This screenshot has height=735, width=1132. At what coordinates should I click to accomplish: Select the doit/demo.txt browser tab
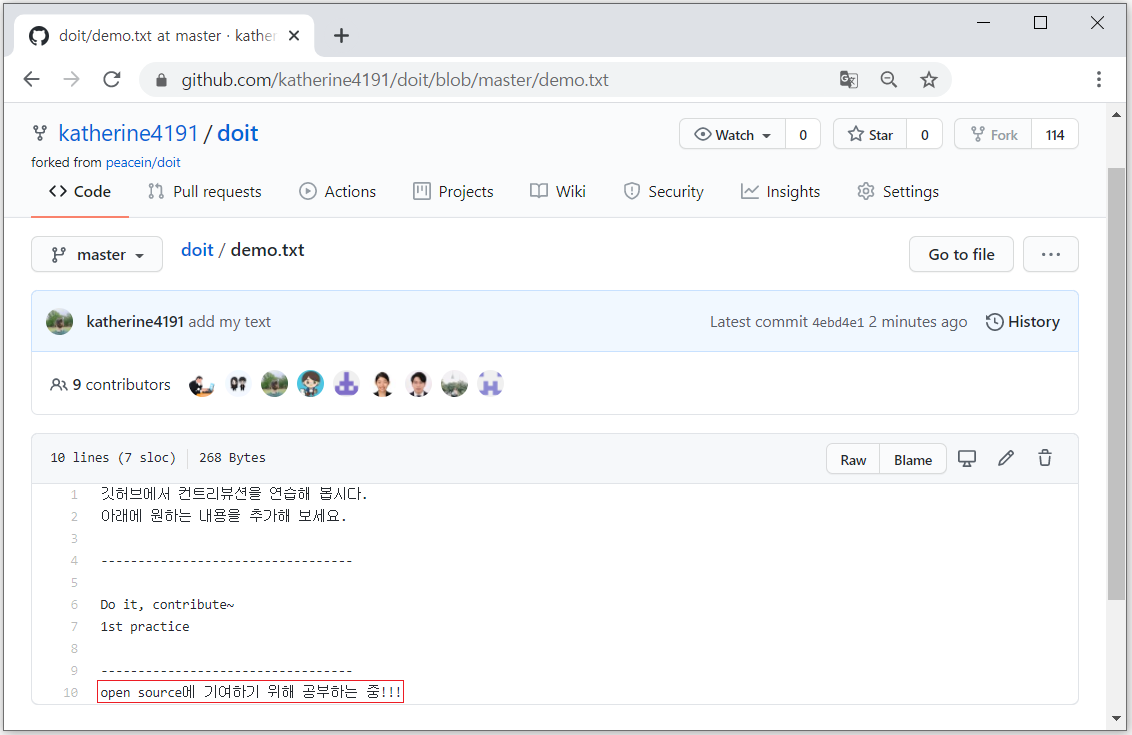pyautogui.click(x=164, y=35)
